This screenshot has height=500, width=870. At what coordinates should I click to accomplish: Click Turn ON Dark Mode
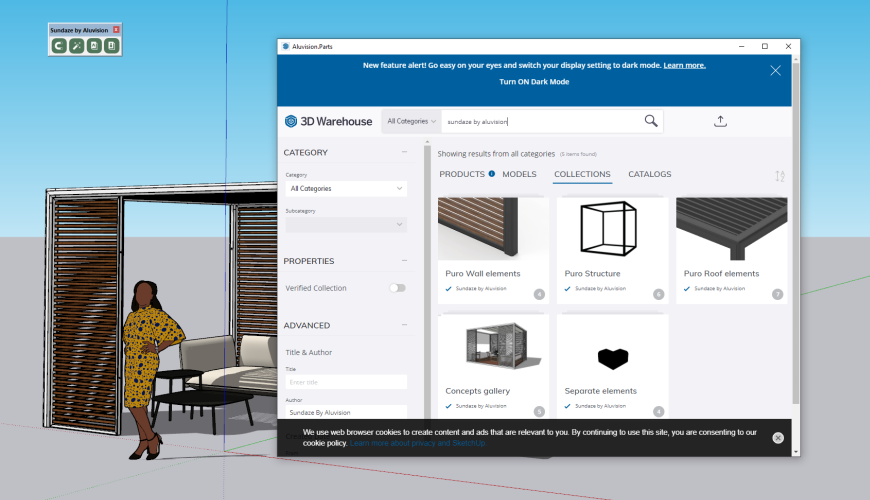[x=534, y=82]
